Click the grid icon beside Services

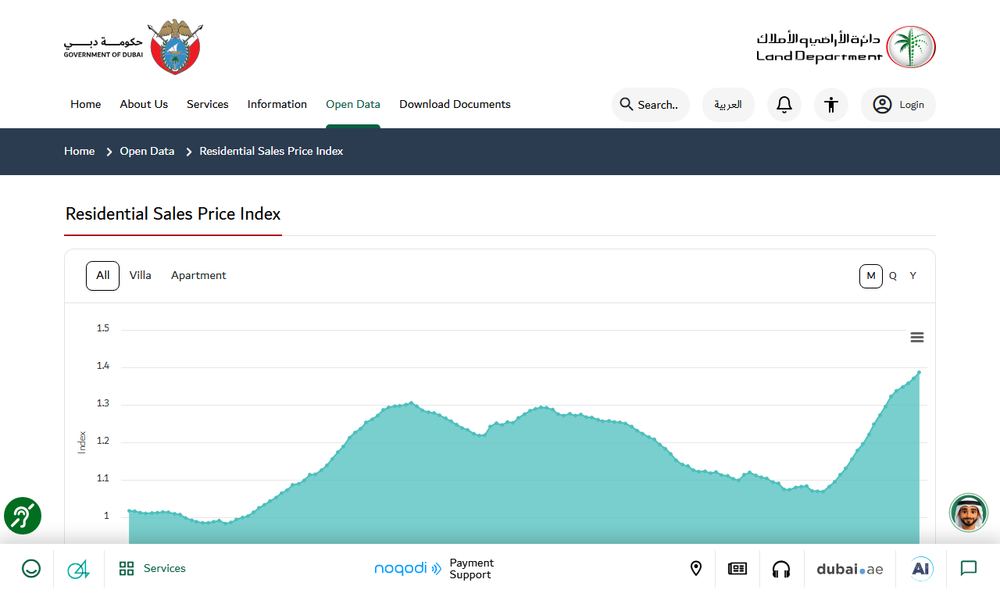coord(126,568)
